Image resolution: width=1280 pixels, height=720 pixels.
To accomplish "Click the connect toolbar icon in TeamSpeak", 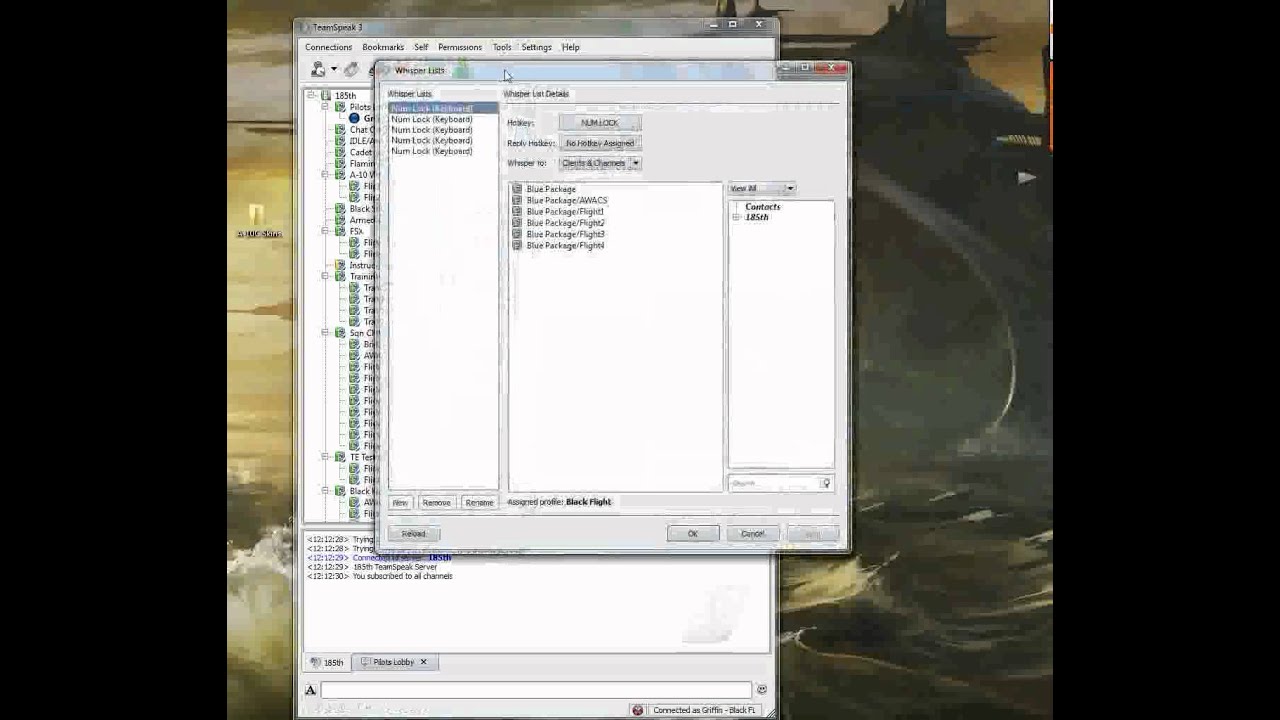I will pyautogui.click(x=318, y=69).
